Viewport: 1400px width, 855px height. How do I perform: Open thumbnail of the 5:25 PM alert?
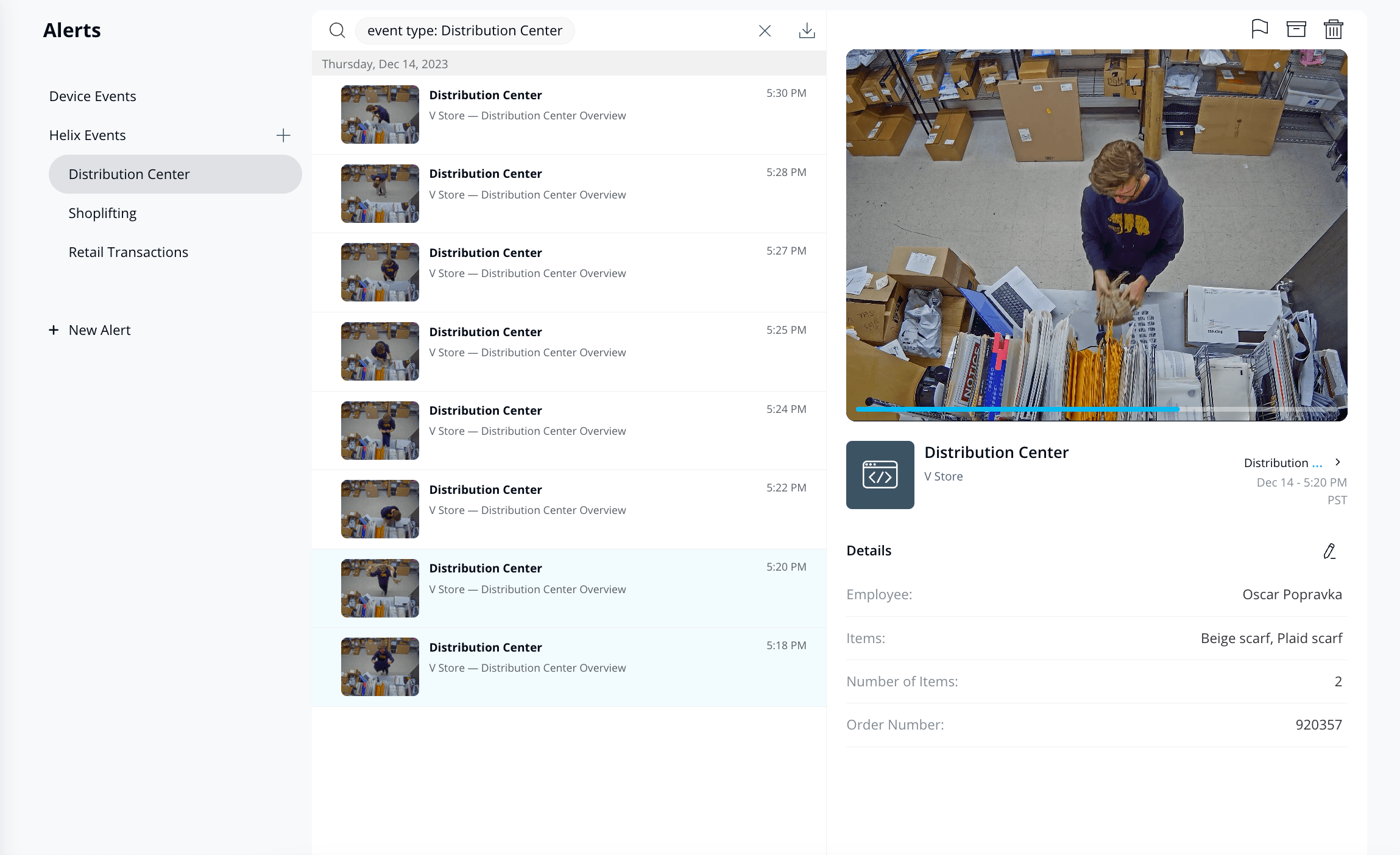(x=380, y=351)
